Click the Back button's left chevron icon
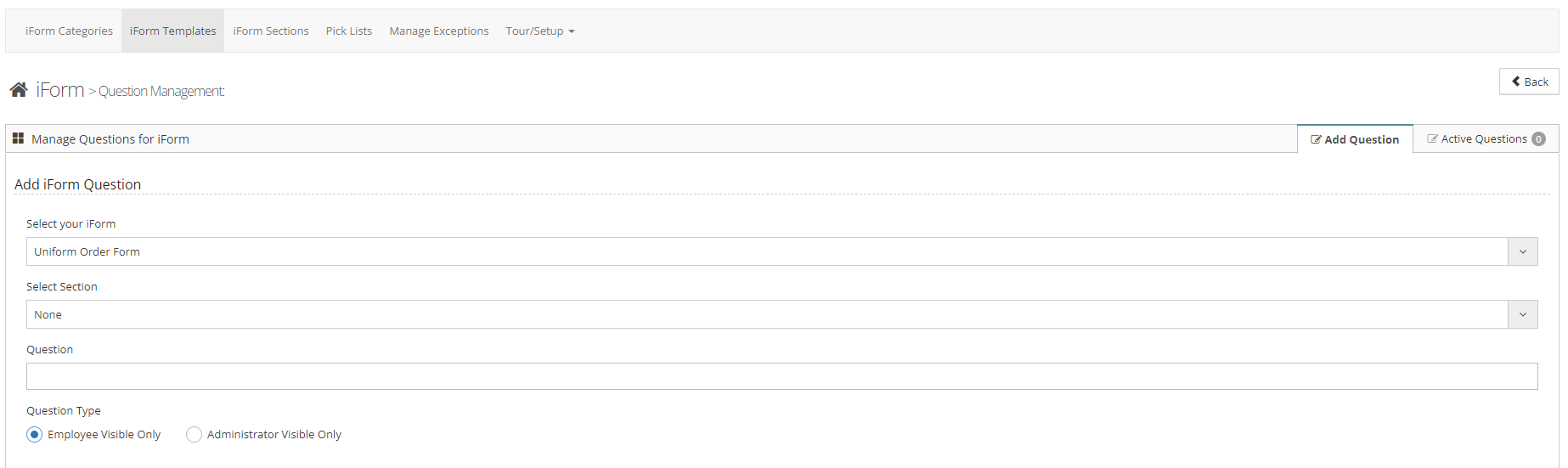Image resolution: width=1568 pixels, height=468 pixels. 1516,82
